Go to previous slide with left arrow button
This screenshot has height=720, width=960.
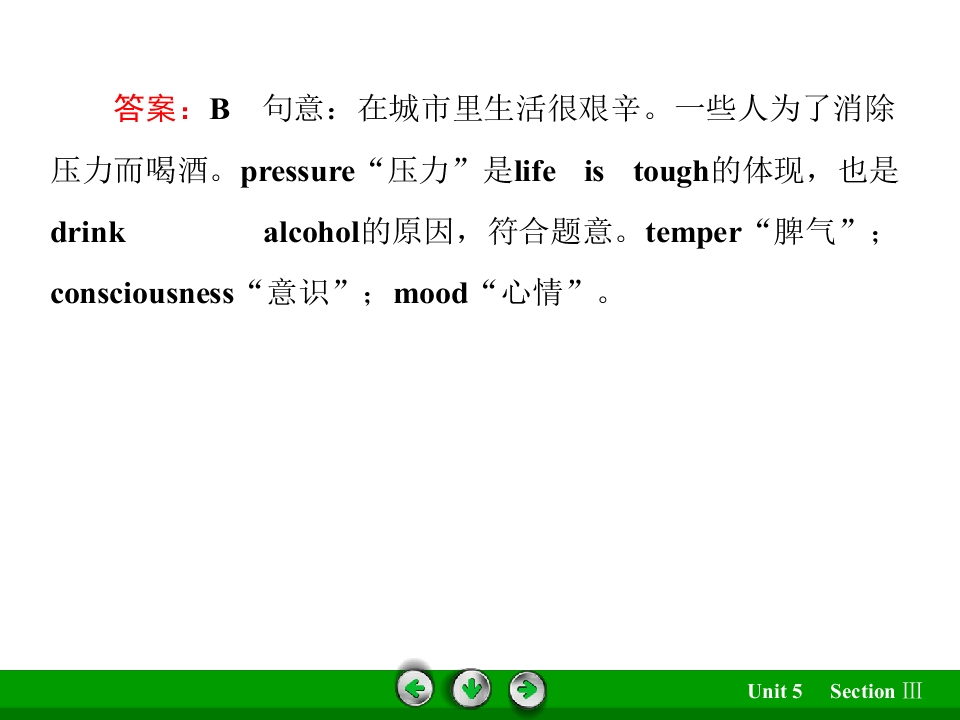tap(415, 689)
